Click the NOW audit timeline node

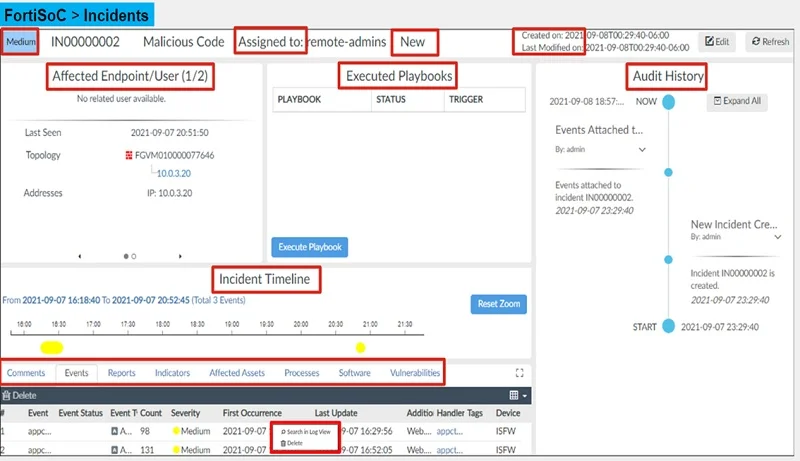(668, 101)
